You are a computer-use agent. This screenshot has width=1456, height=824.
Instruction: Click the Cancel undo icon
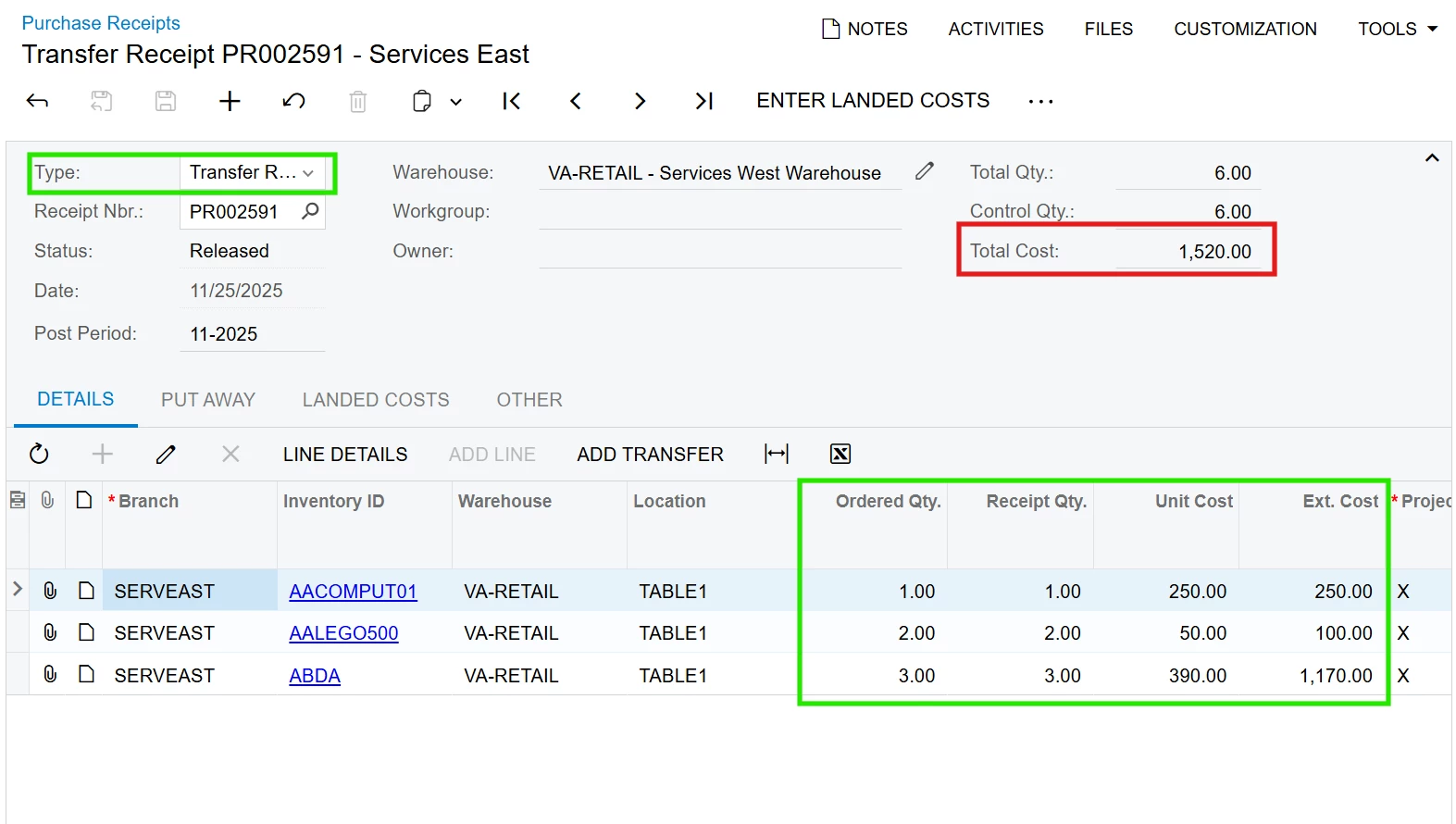pyautogui.click(x=294, y=101)
